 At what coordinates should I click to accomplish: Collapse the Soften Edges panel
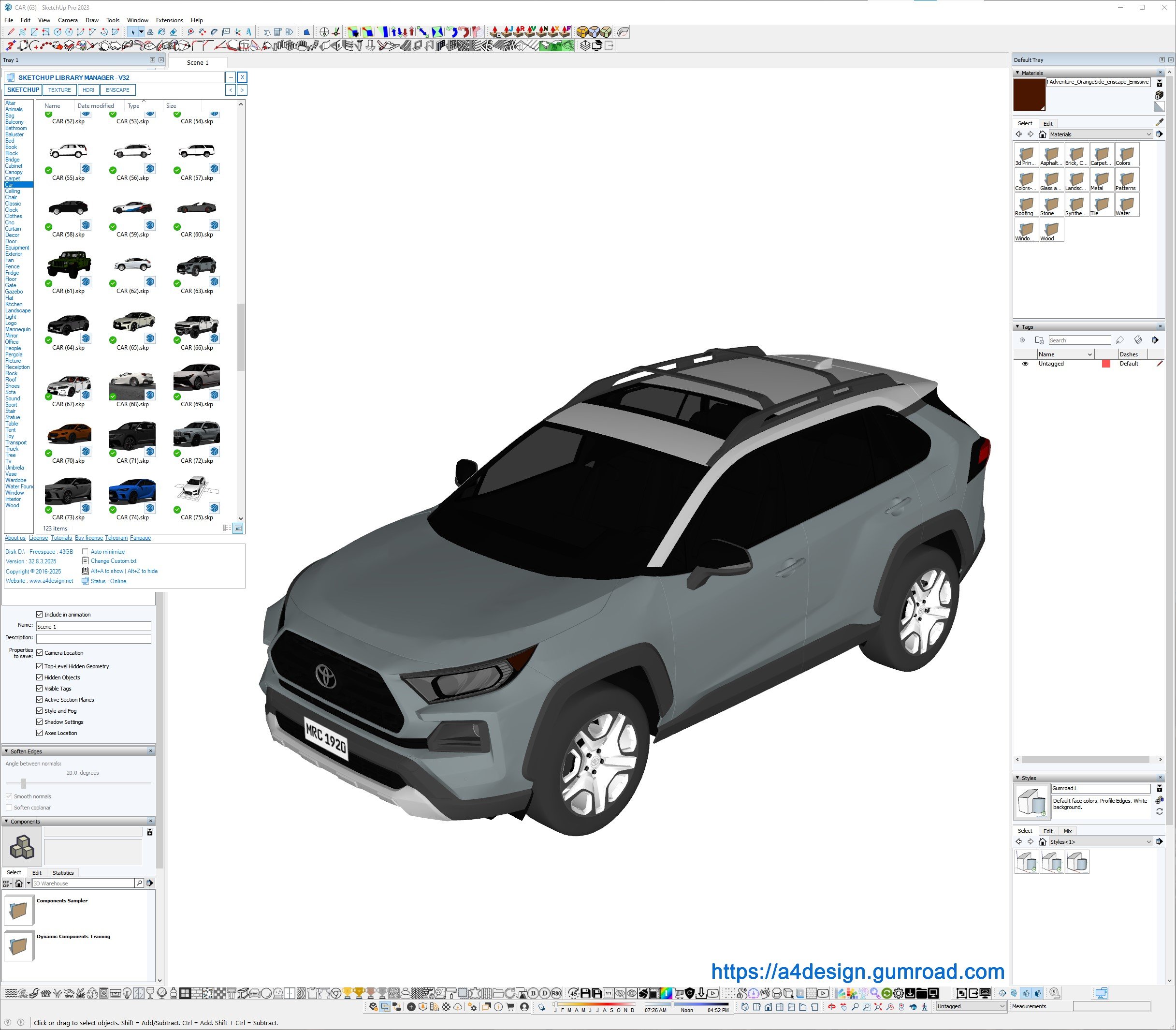coord(6,751)
